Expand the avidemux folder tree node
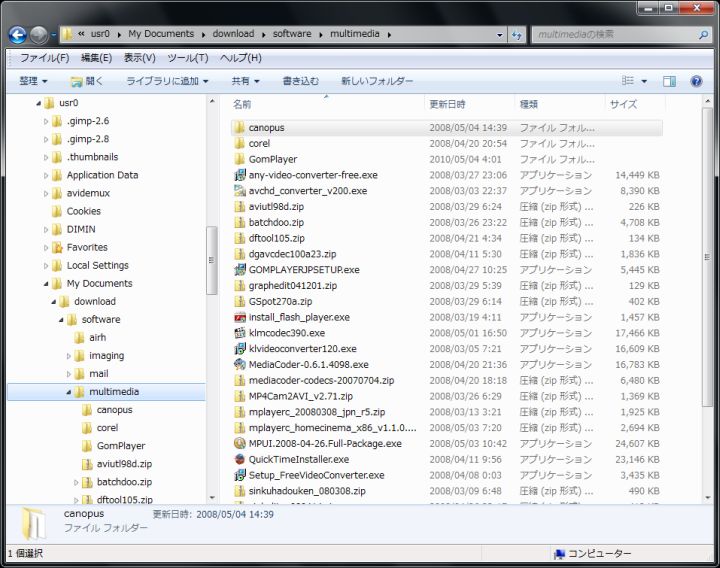Viewport: 720px width, 568px height. (45, 193)
